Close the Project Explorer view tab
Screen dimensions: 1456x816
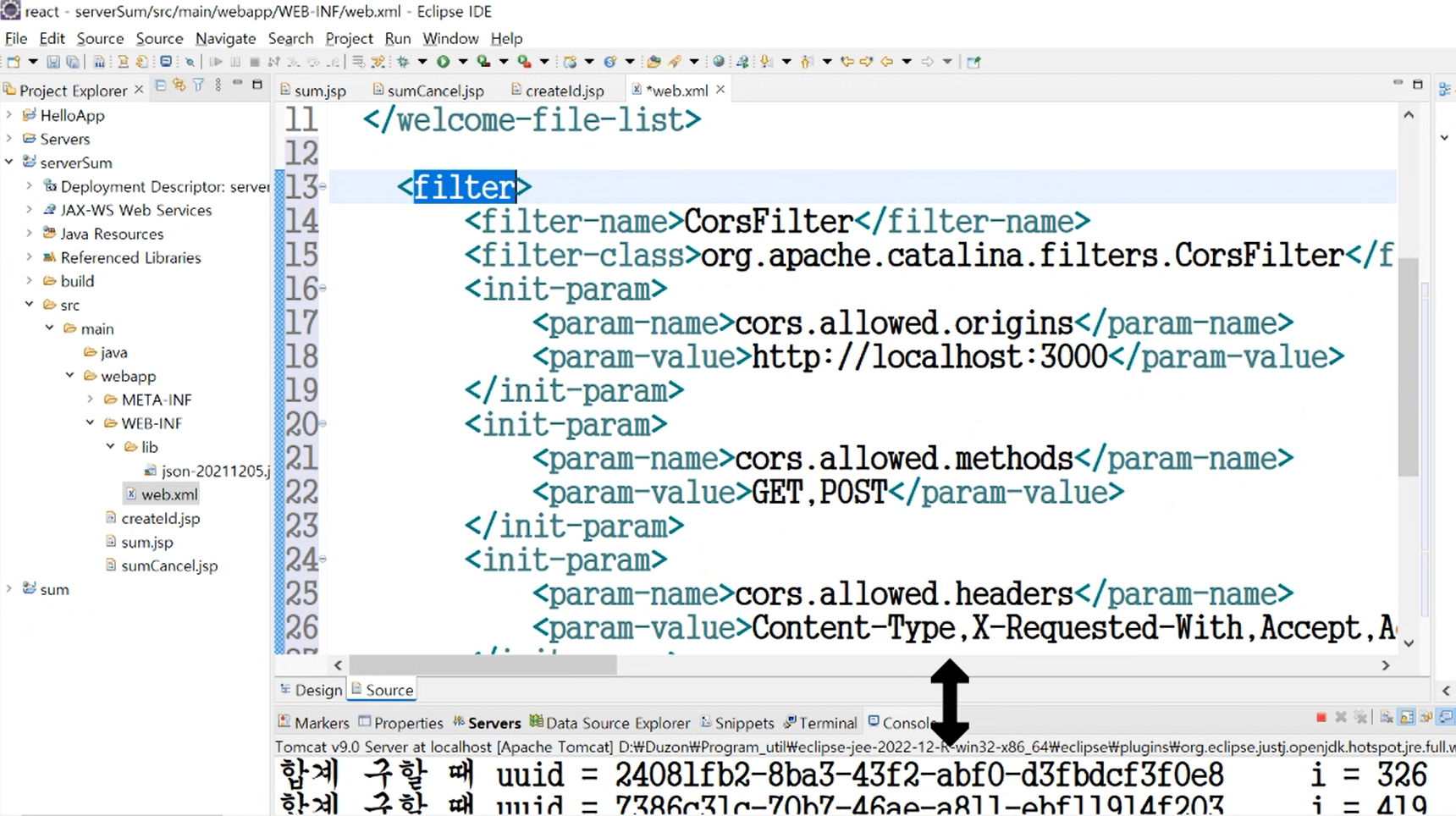pos(139,89)
